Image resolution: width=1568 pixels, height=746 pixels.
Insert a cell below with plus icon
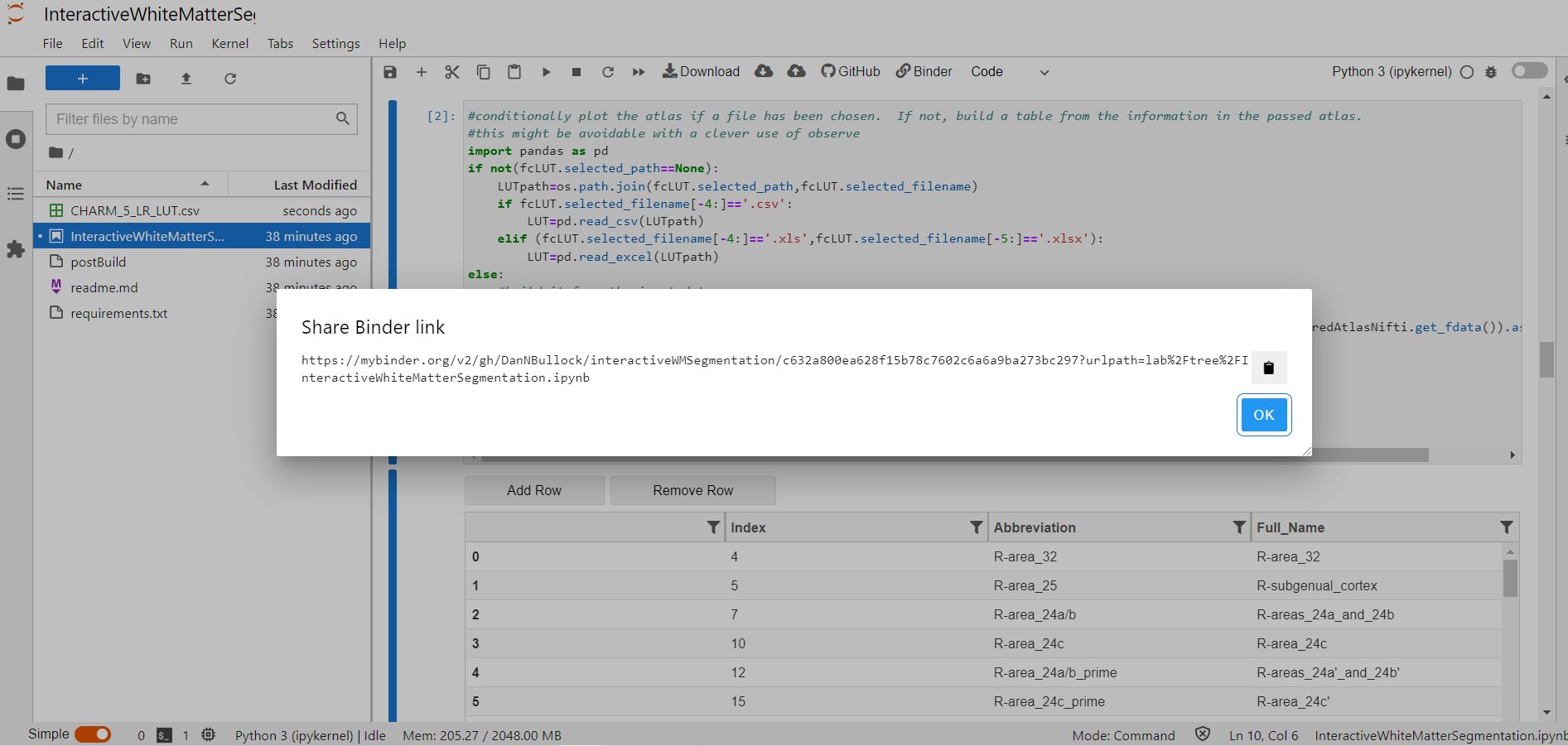click(x=422, y=72)
